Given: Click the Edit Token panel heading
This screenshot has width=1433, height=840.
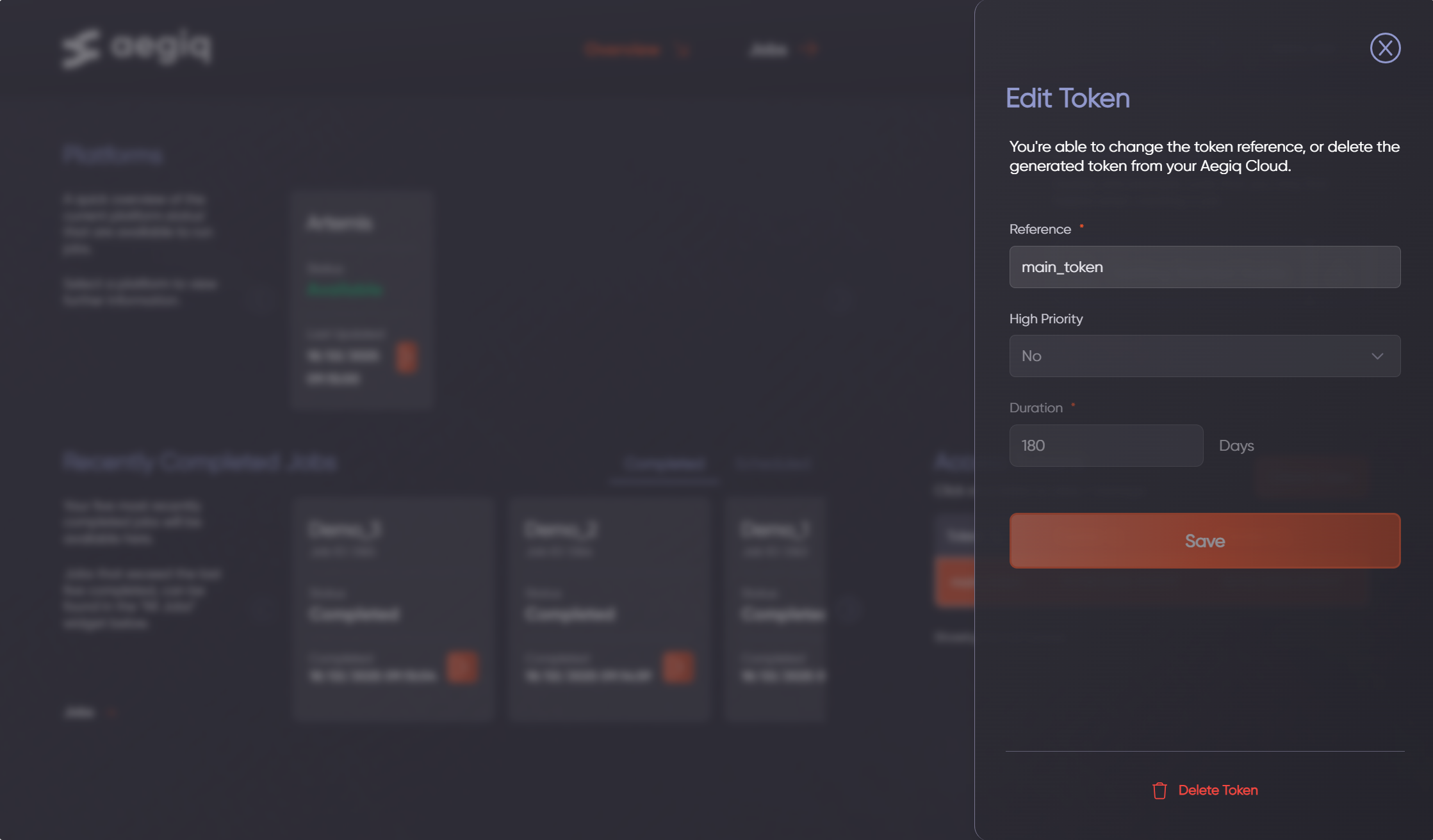Looking at the screenshot, I should coord(1067,98).
